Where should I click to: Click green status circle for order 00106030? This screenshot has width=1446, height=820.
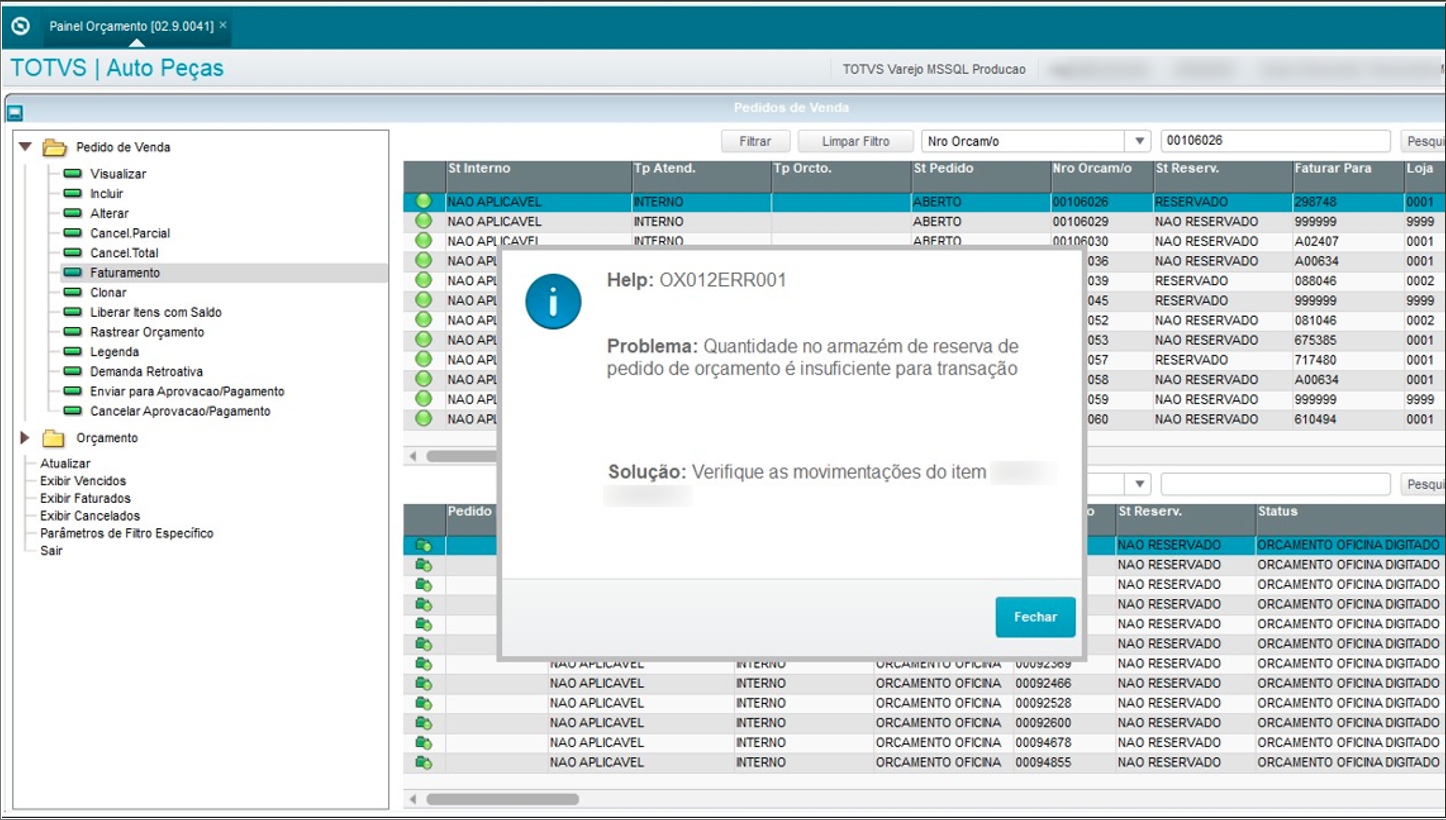[x=423, y=241]
